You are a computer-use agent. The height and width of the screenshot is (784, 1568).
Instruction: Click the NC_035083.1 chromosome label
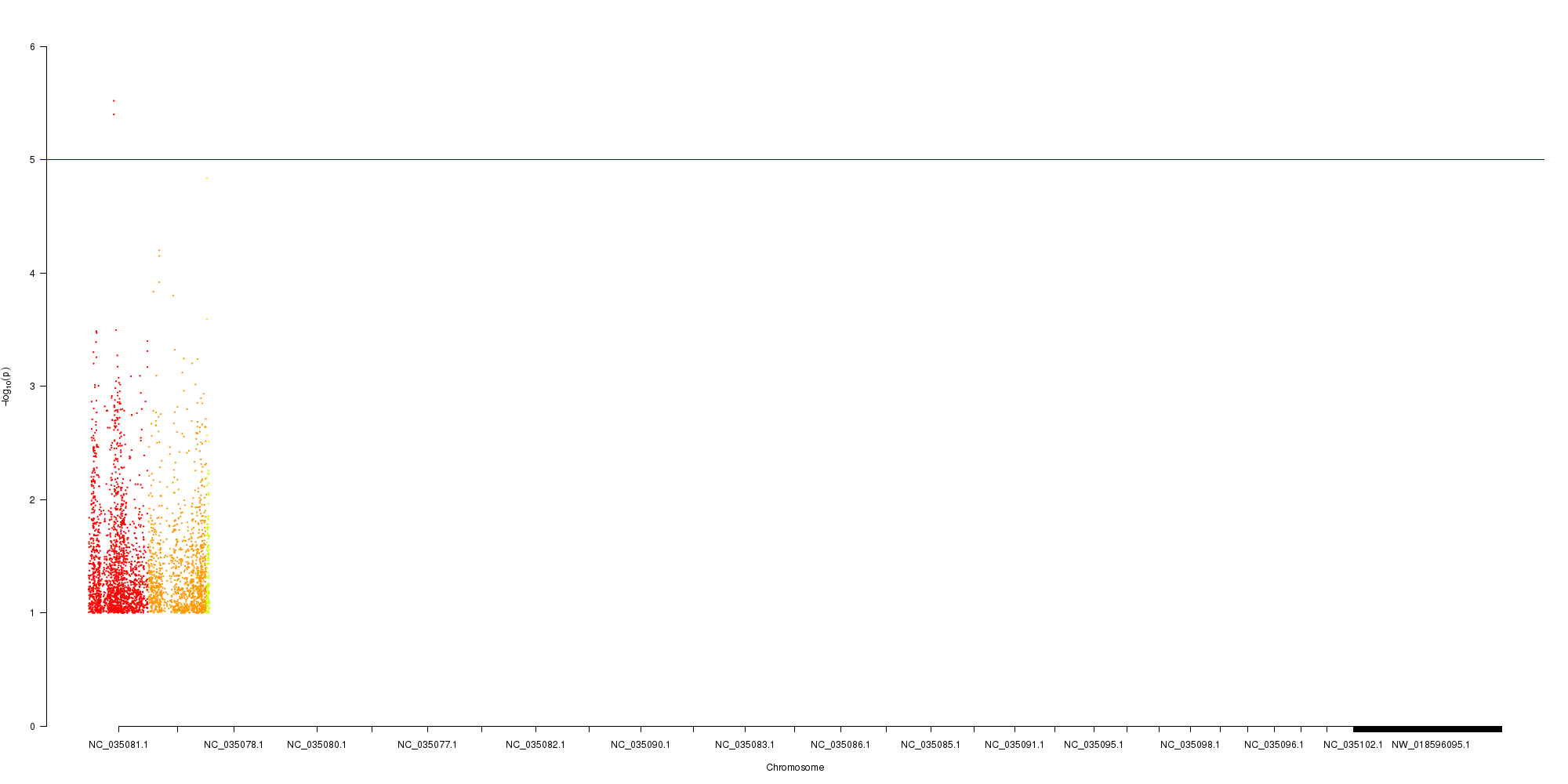pyautogui.click(x=745, y=745)
